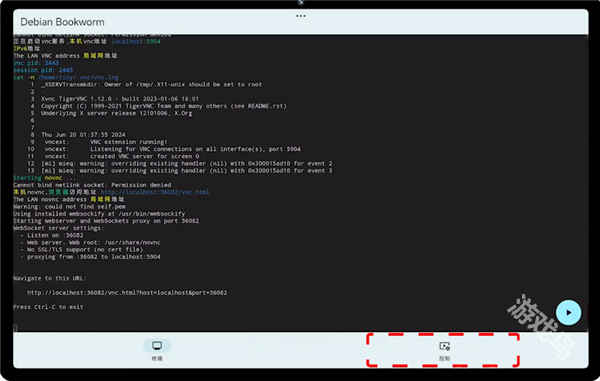Click 'created VNC server for screen 0' line
This screenshot has width=600, height=381.
(122, 156)
